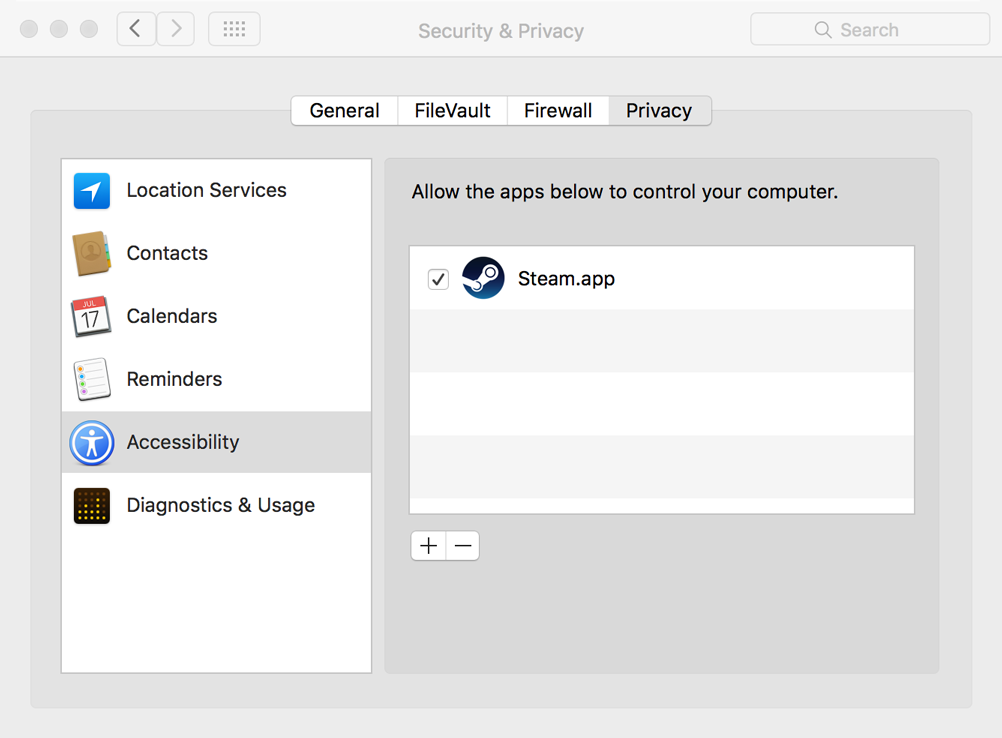Open the FileVault tab

[452, 111]
